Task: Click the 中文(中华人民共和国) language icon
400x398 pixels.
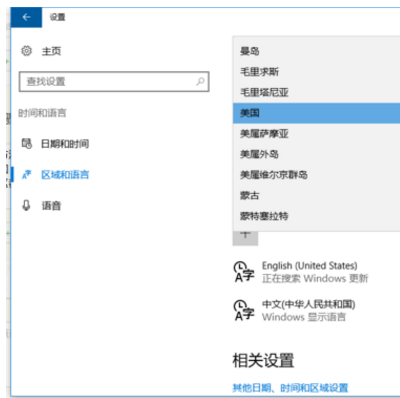Action: coord(244,311)
